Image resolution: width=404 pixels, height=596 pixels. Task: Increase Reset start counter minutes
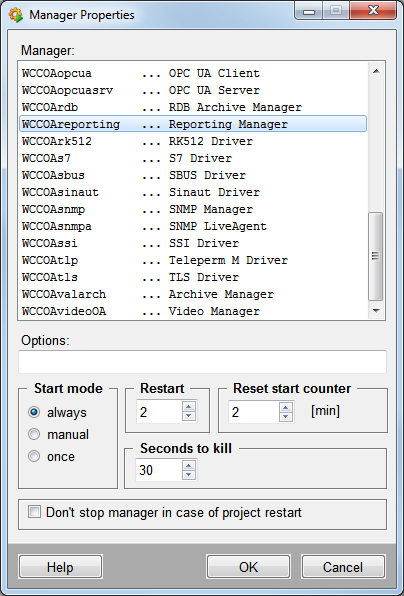[286, 407]
